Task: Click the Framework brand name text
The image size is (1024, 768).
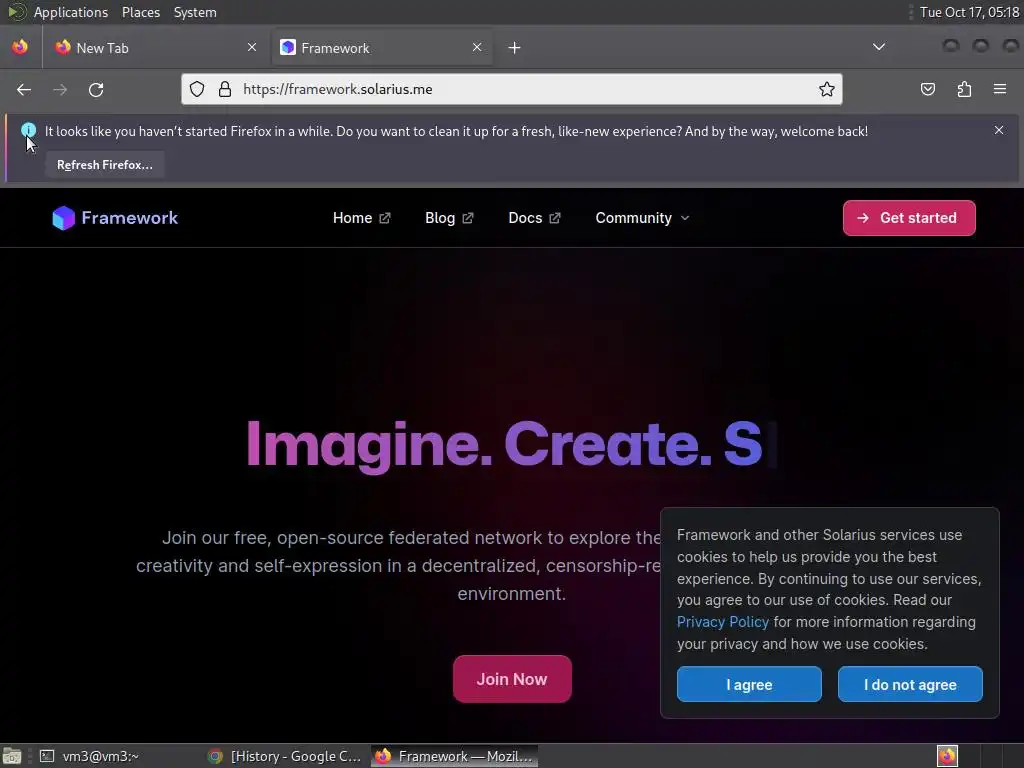Action: (129, 218)
